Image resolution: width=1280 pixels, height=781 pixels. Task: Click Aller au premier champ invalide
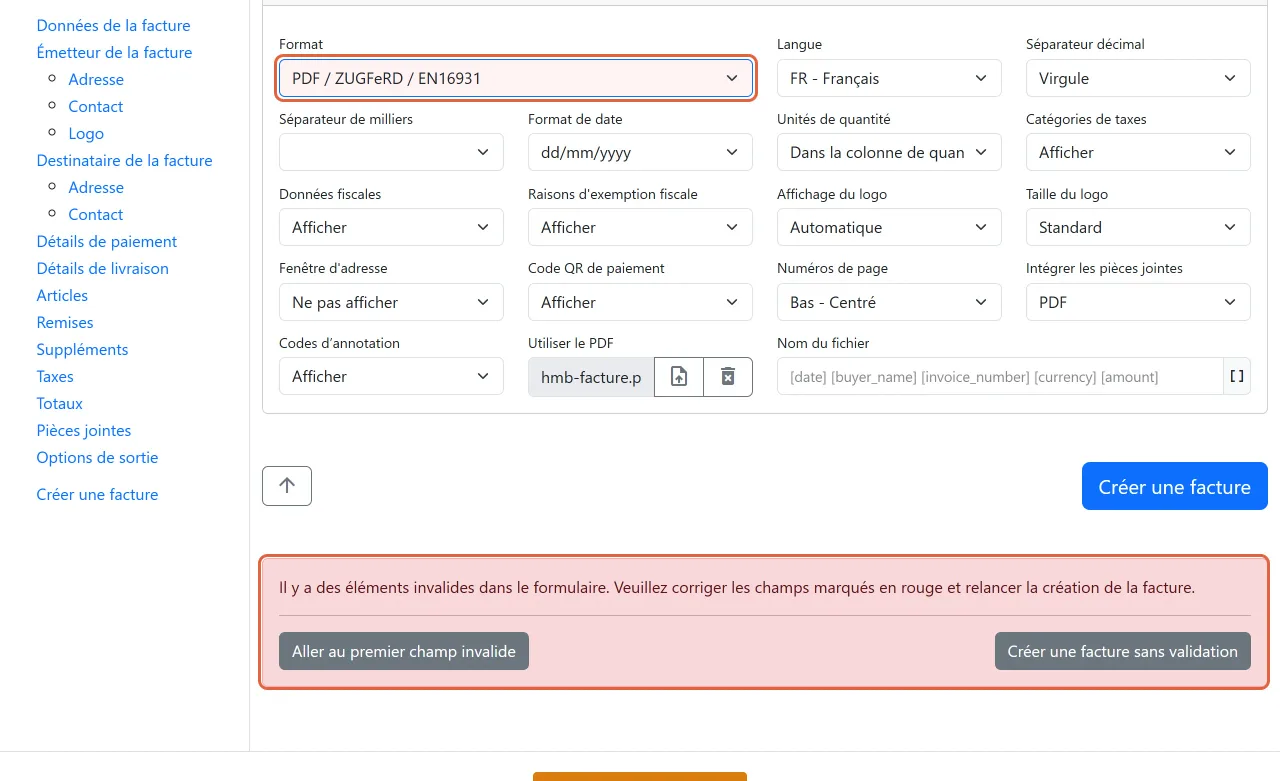pyautogui.click(x=404, y=651)
